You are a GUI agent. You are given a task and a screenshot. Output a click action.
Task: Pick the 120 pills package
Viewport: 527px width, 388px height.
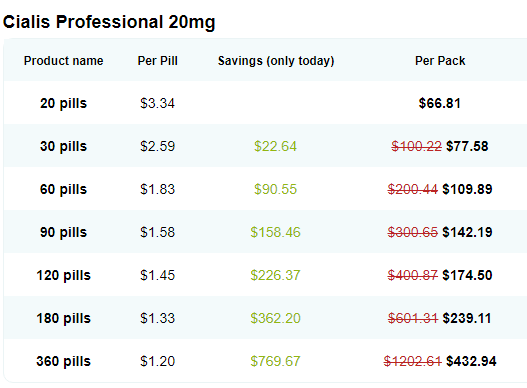[x=64, y=275]
